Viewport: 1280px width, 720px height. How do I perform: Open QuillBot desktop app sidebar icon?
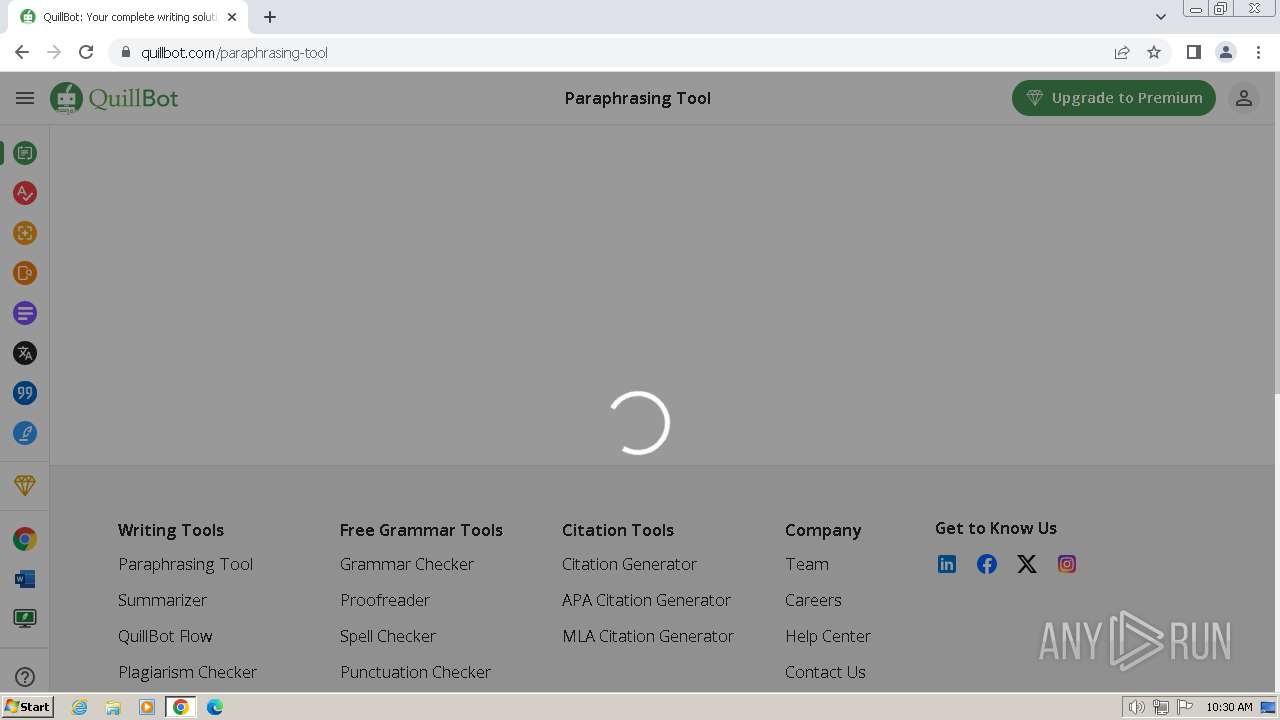[x=25, y=619]
